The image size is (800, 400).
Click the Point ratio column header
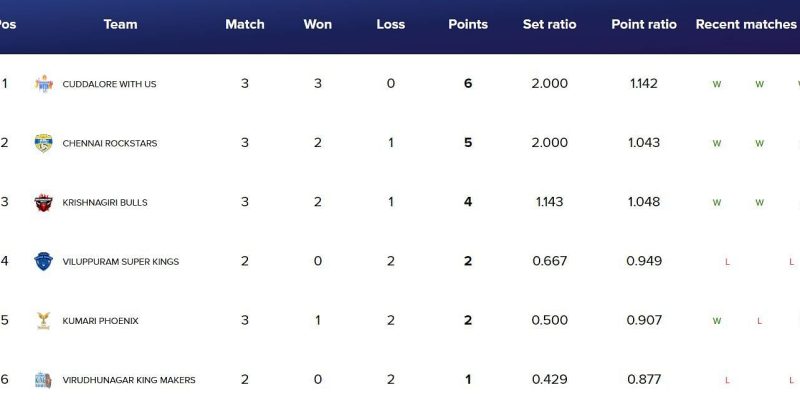pos(644,24)
